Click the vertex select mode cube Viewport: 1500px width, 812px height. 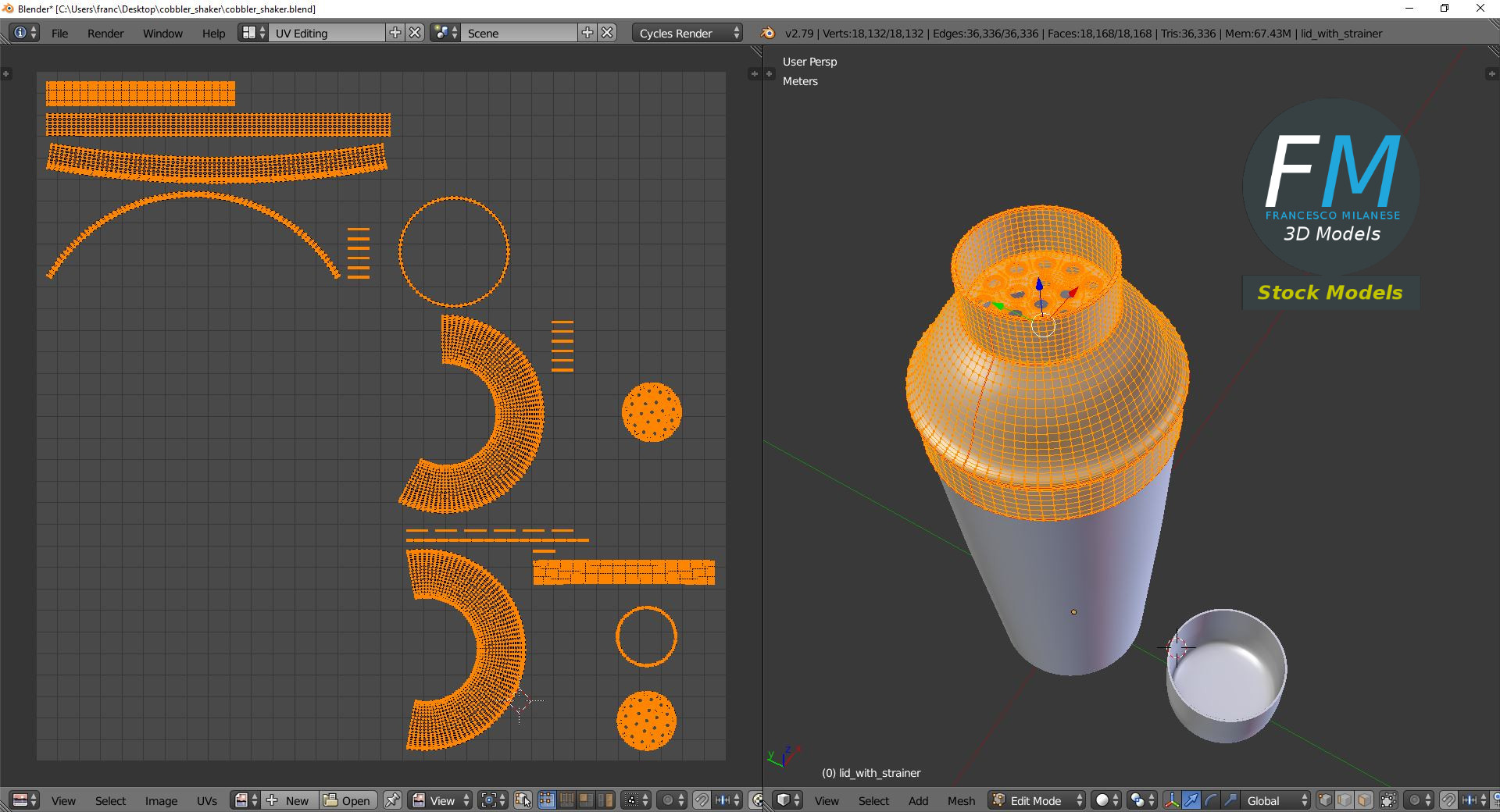1325,800
